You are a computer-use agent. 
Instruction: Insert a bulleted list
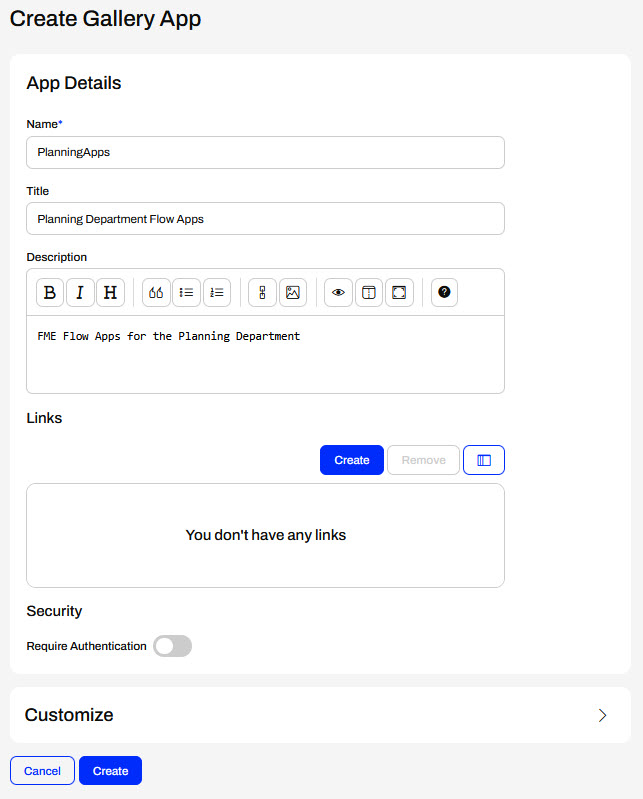pos(187,292)
